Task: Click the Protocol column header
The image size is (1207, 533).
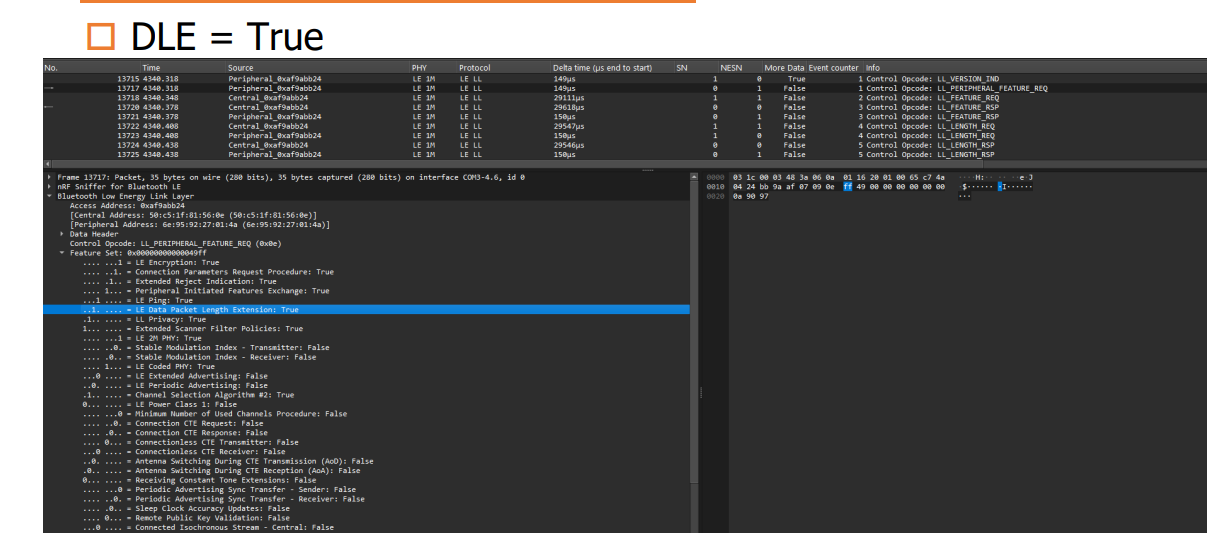Action: [475, 68]
